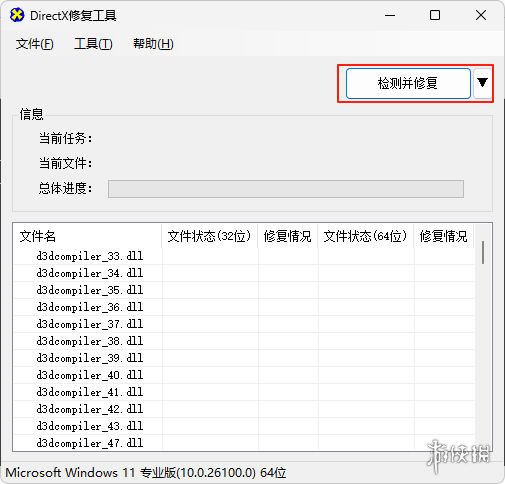Click the 文件状态(32位) column header
This screenshot has width=505, height=484.
[x=209, y=236]
